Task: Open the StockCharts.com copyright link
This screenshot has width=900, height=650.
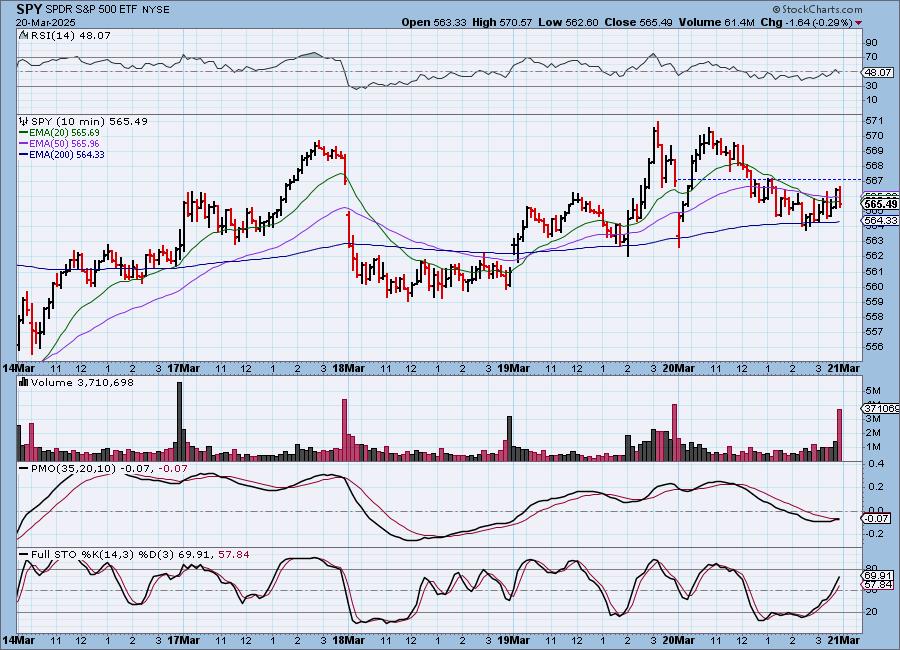Action: tap(817, 9)
